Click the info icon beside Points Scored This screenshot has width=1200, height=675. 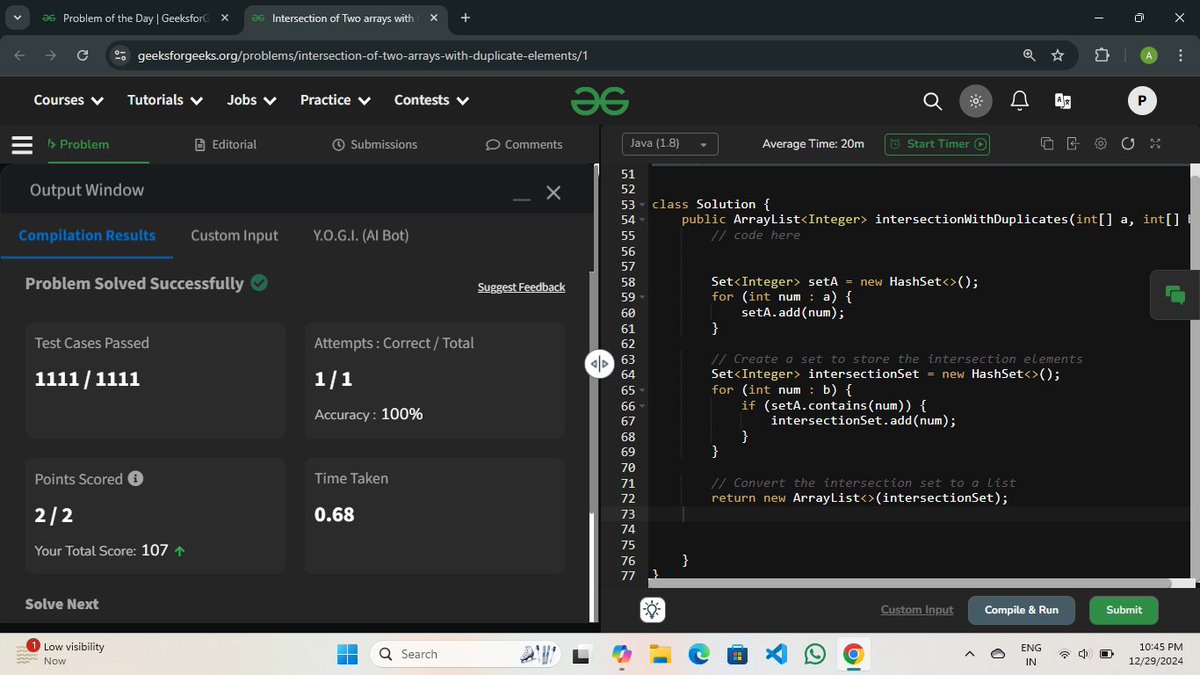(136, 478)
